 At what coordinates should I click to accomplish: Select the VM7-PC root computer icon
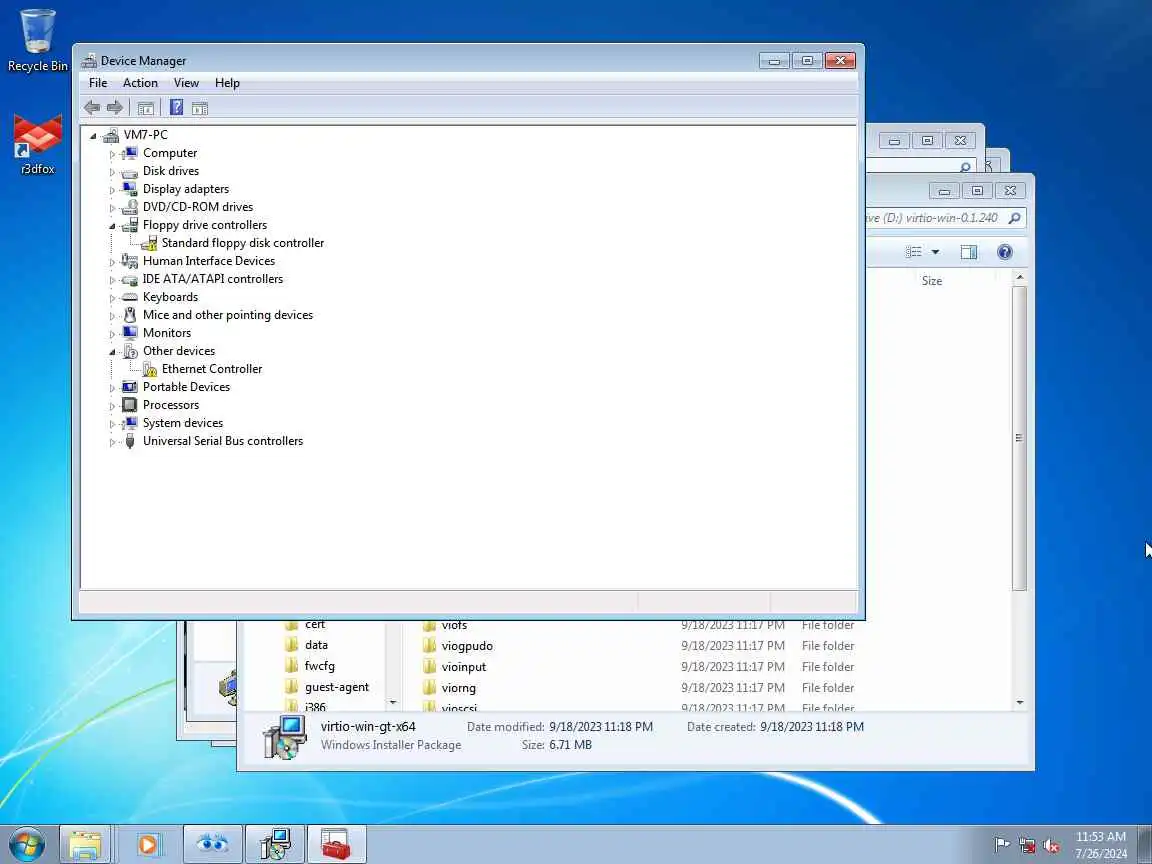pos(111,134)
